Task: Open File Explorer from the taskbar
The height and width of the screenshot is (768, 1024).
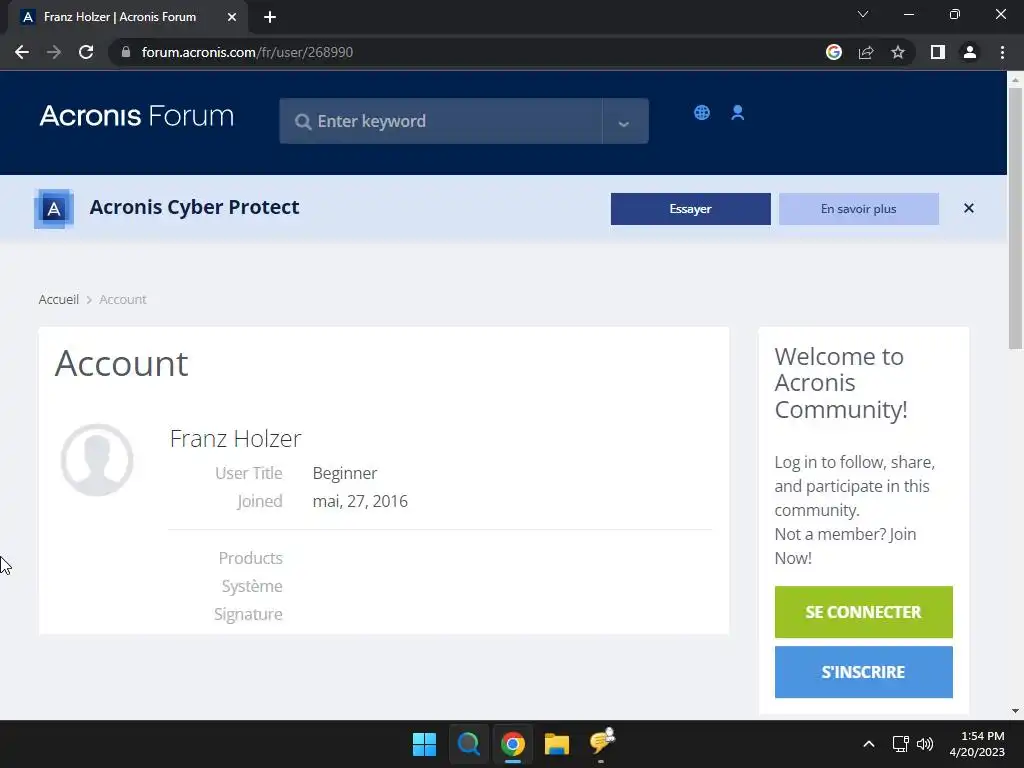Action: tap(557, 744)
